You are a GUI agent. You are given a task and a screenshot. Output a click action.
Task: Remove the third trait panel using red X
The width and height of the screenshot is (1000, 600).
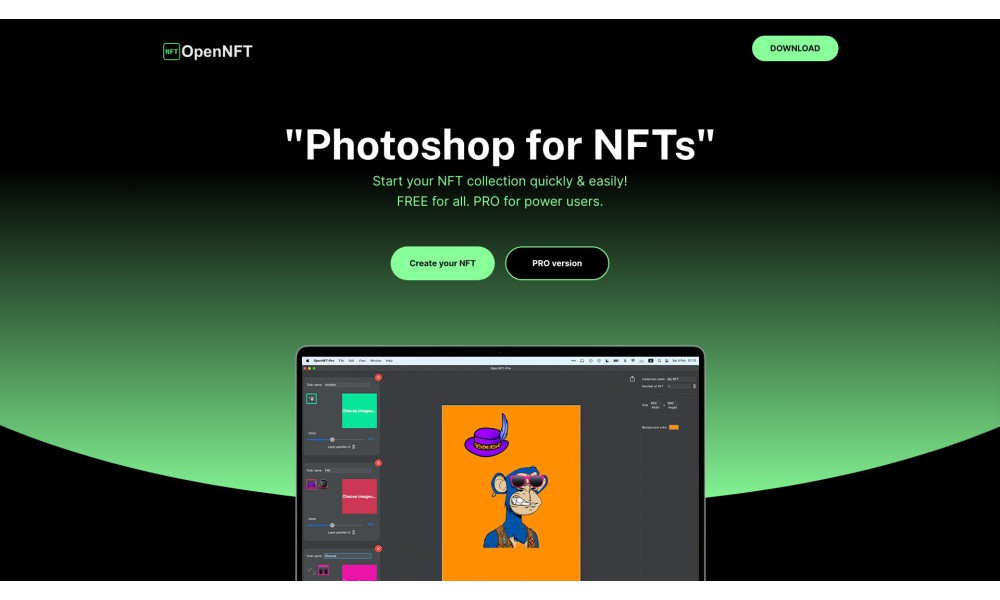click(x=378, y=548)
